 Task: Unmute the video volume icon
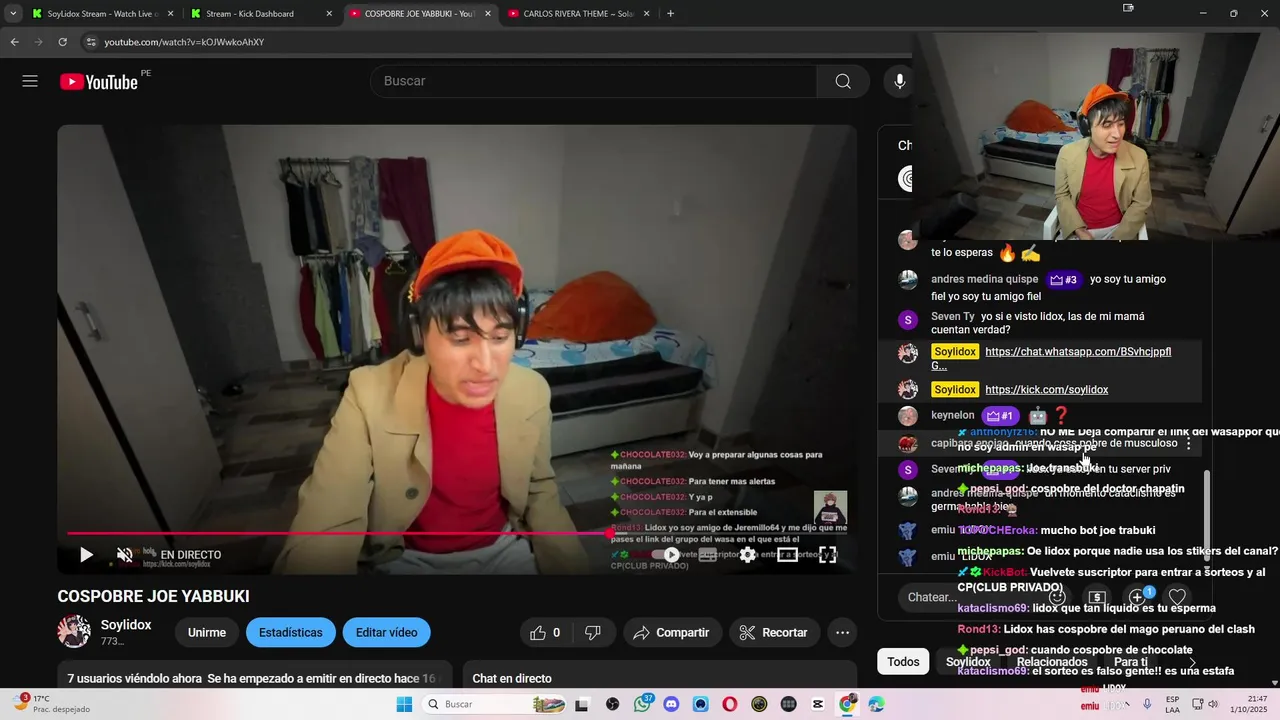click(125, 555)
